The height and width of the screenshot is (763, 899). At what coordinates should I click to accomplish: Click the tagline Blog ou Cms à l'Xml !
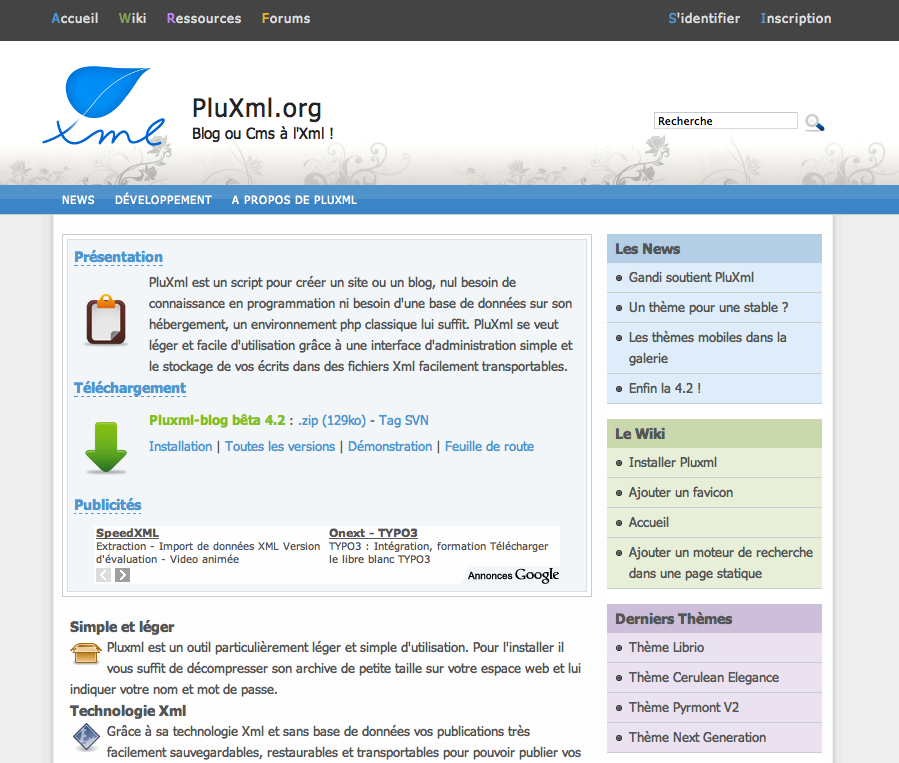tap(263, 134)
